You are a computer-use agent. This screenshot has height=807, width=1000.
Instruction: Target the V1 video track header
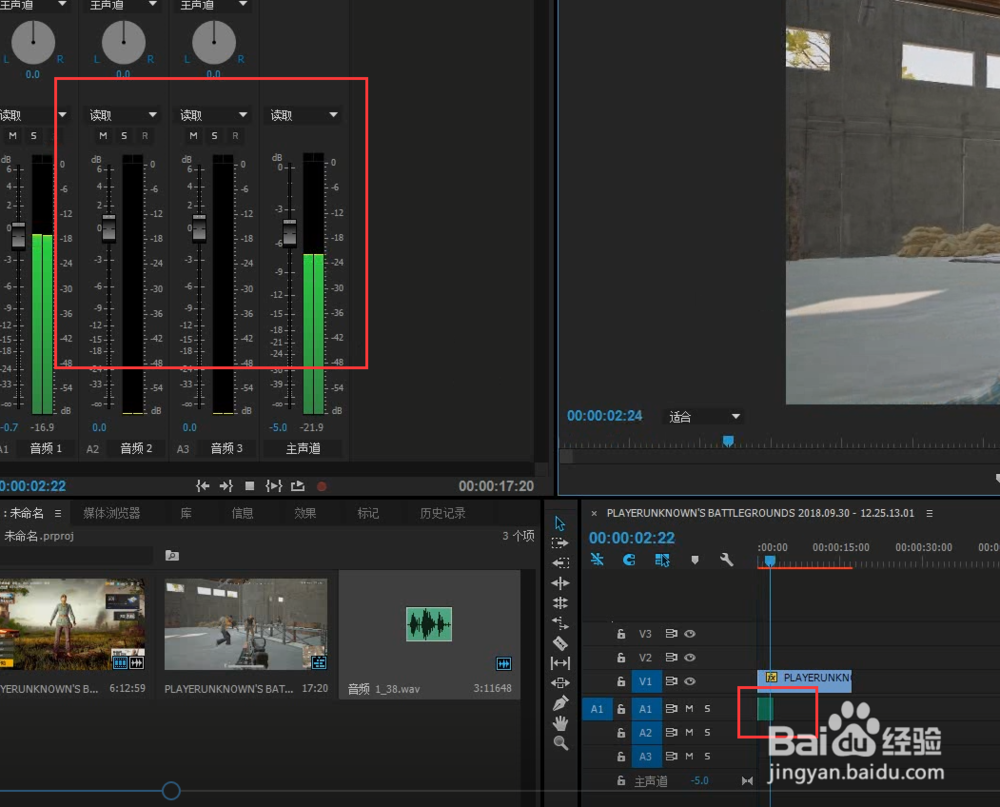[x=646, y=681]
